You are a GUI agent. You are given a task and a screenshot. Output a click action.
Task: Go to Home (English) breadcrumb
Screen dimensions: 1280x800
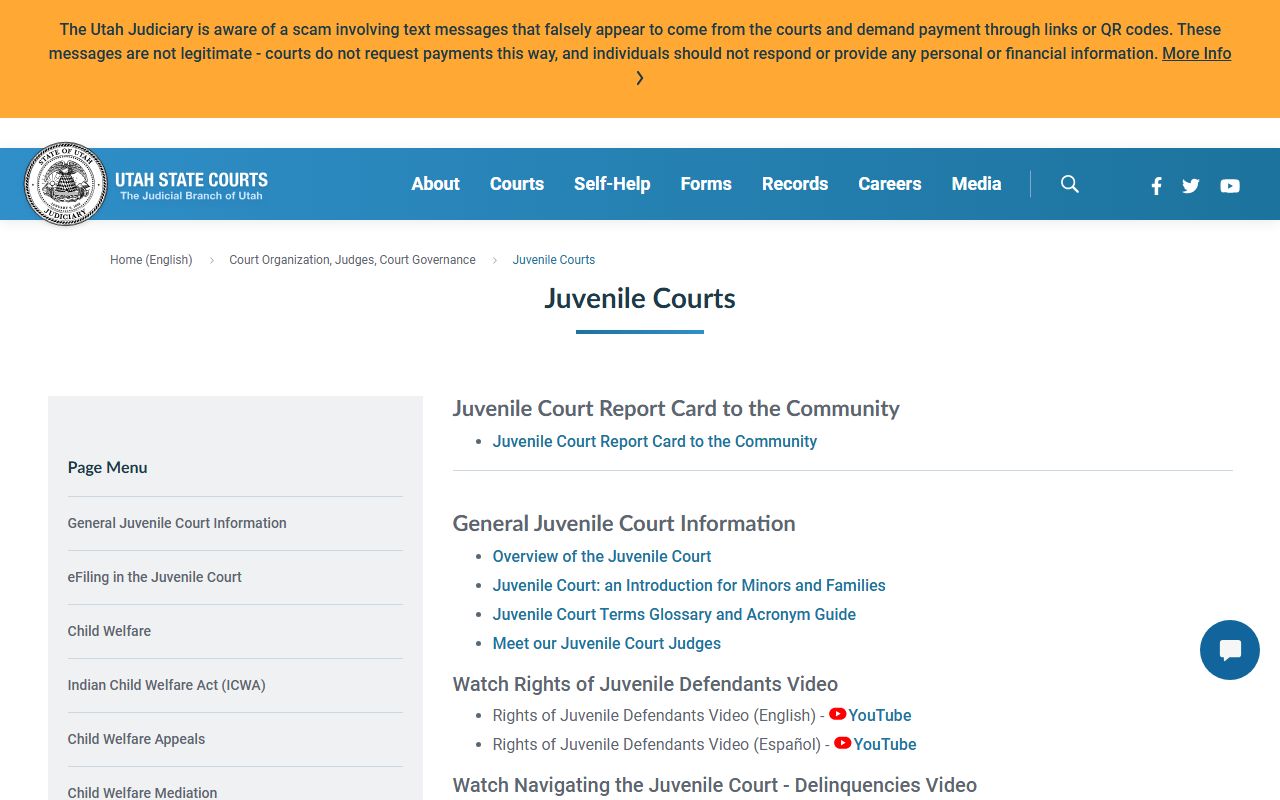tap(151, 260)
